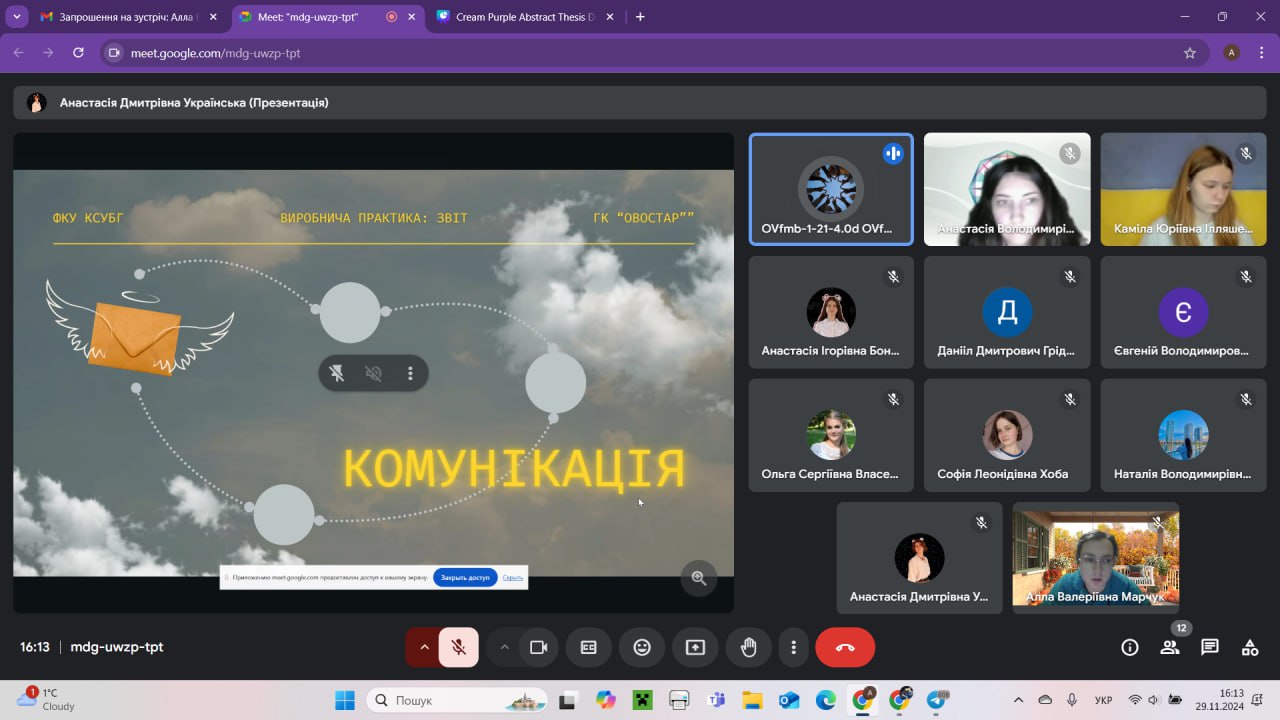
Task: Zoom in on the presentation with the magnifier
Action: click(699, 578)
